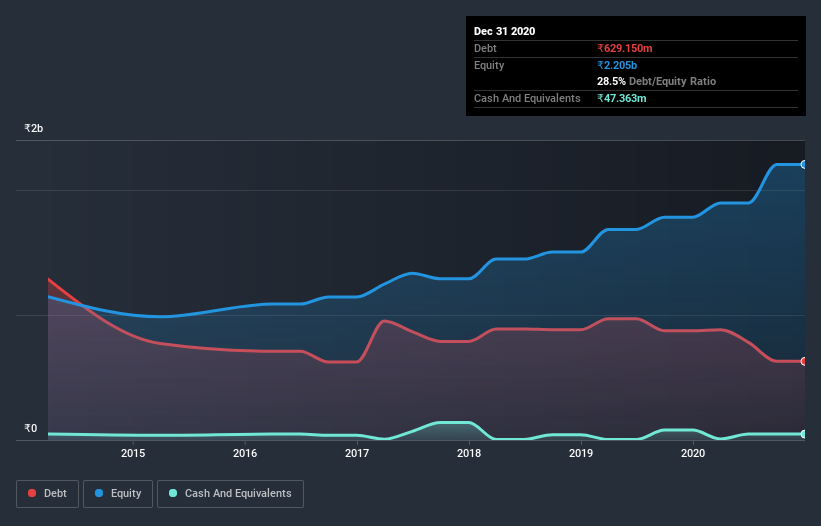Toggle Cash And Equivalents legend button
Viewport: 821px width, 526px height.
[230, 494]
